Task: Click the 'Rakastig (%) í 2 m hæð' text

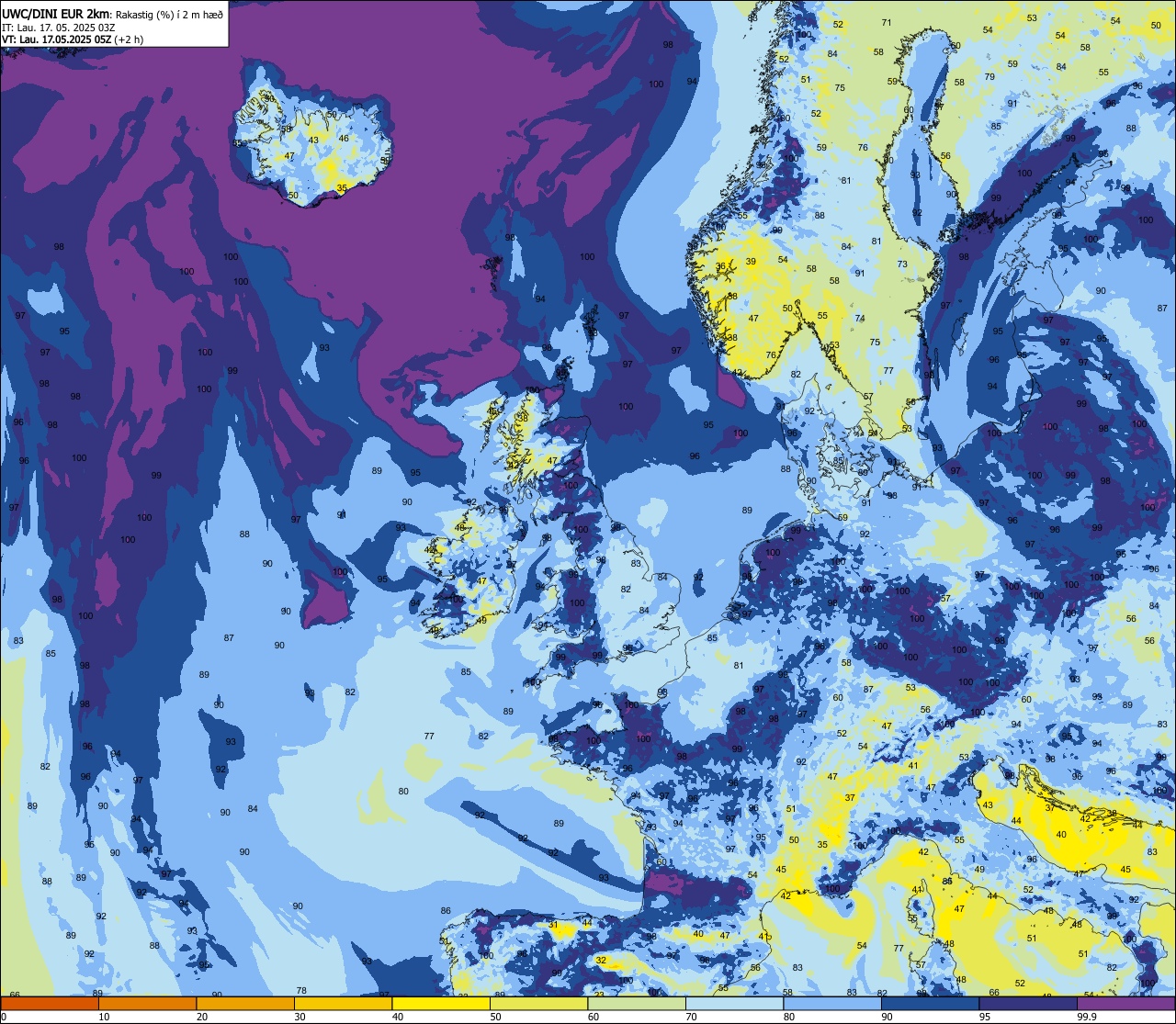Action: (x=170, y=14)
